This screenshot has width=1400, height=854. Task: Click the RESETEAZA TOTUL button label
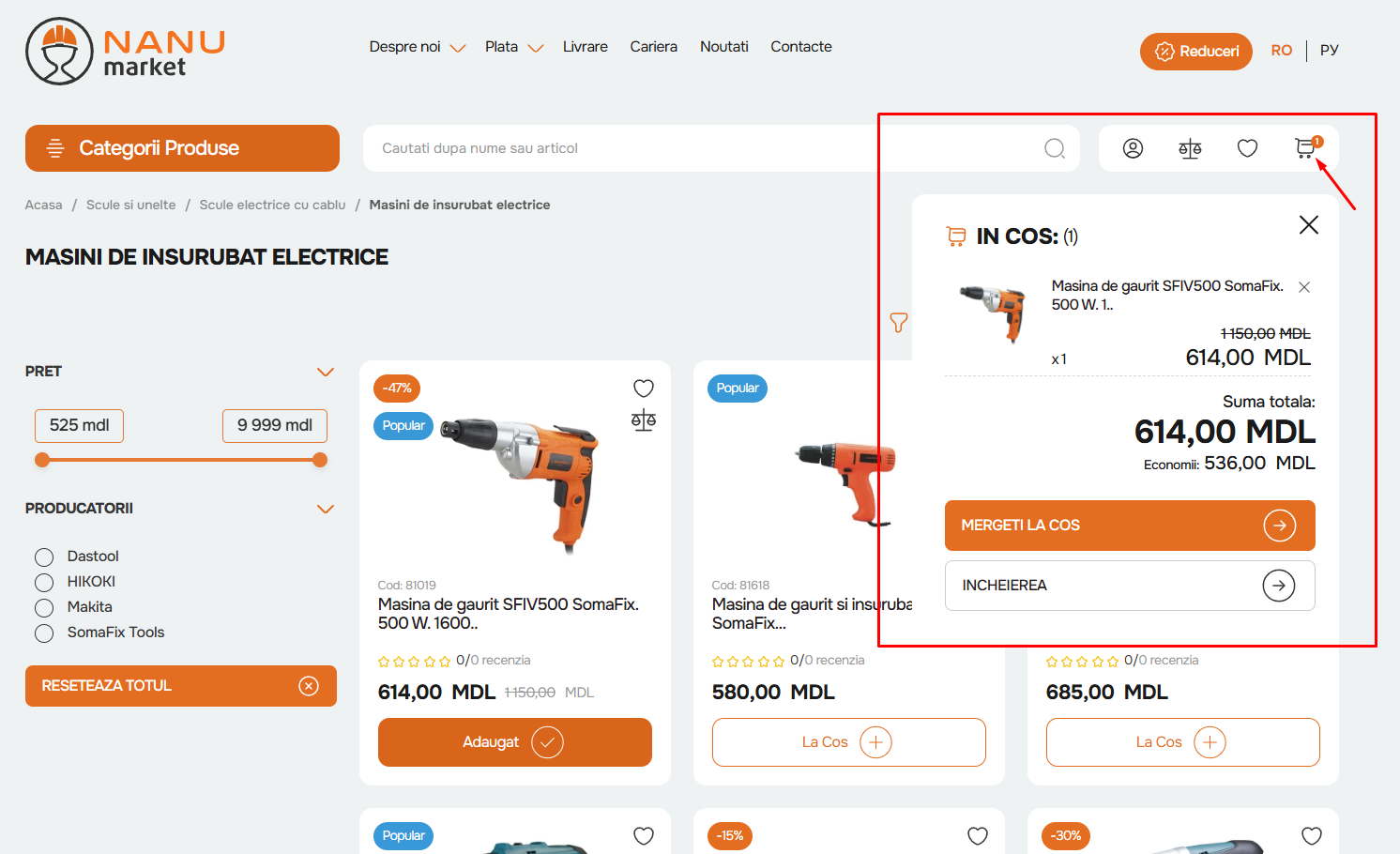107,686
